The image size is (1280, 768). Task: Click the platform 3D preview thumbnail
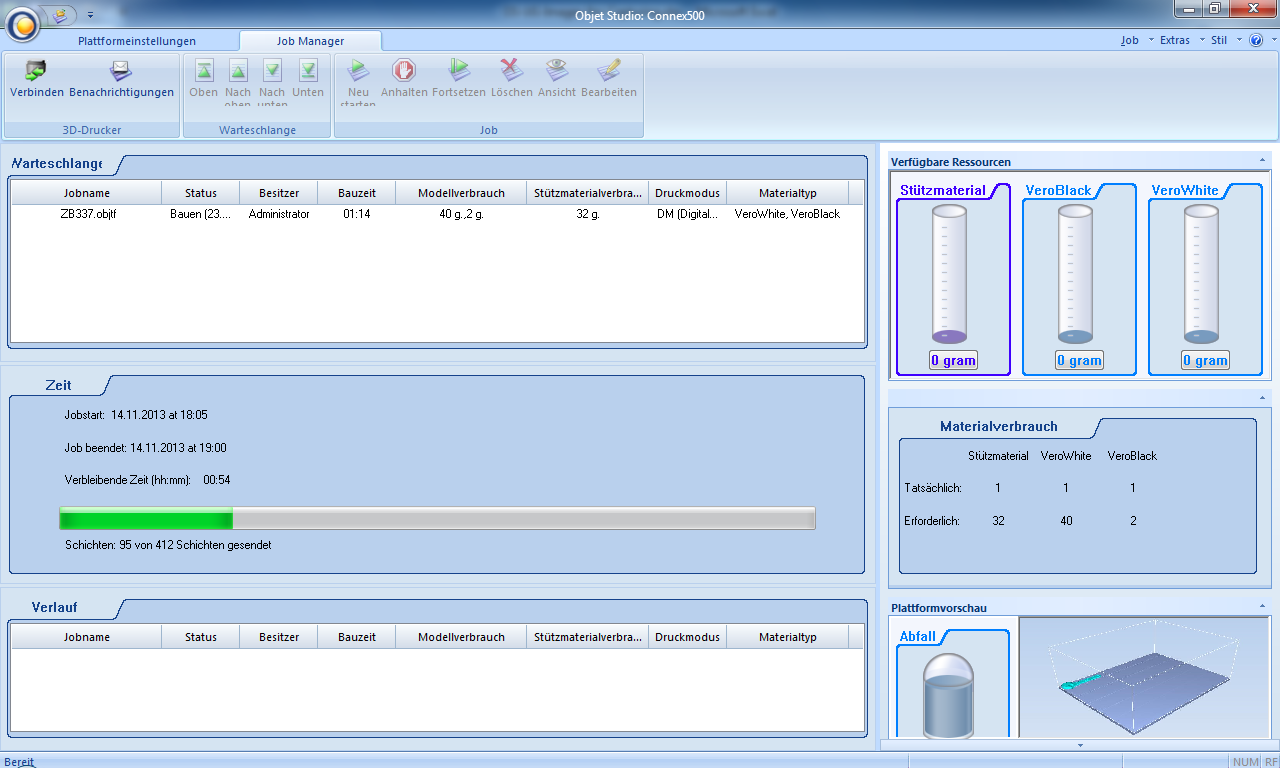(1145, 677)
